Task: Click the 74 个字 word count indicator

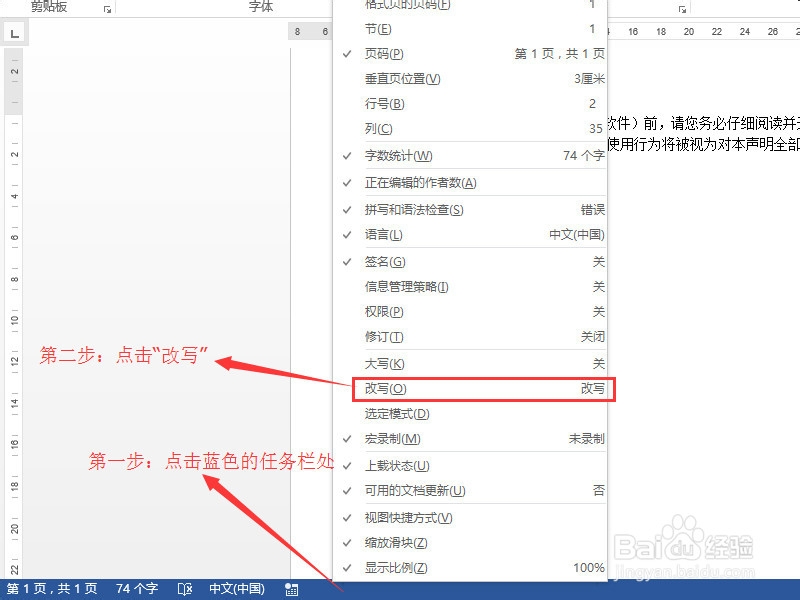Action: [135, 589]
